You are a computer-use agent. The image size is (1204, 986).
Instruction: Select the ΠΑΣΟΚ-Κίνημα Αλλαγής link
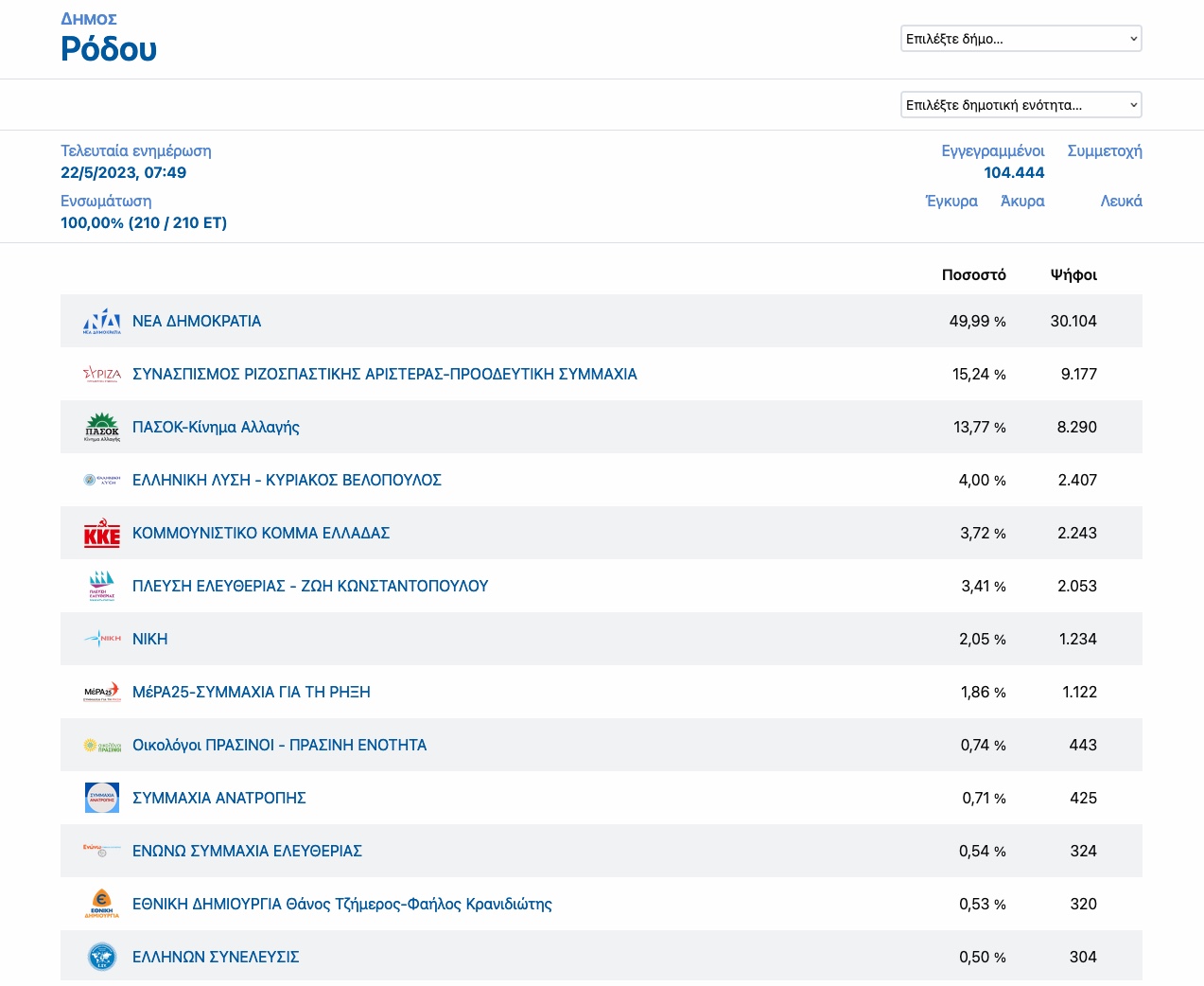pos(216,427)
